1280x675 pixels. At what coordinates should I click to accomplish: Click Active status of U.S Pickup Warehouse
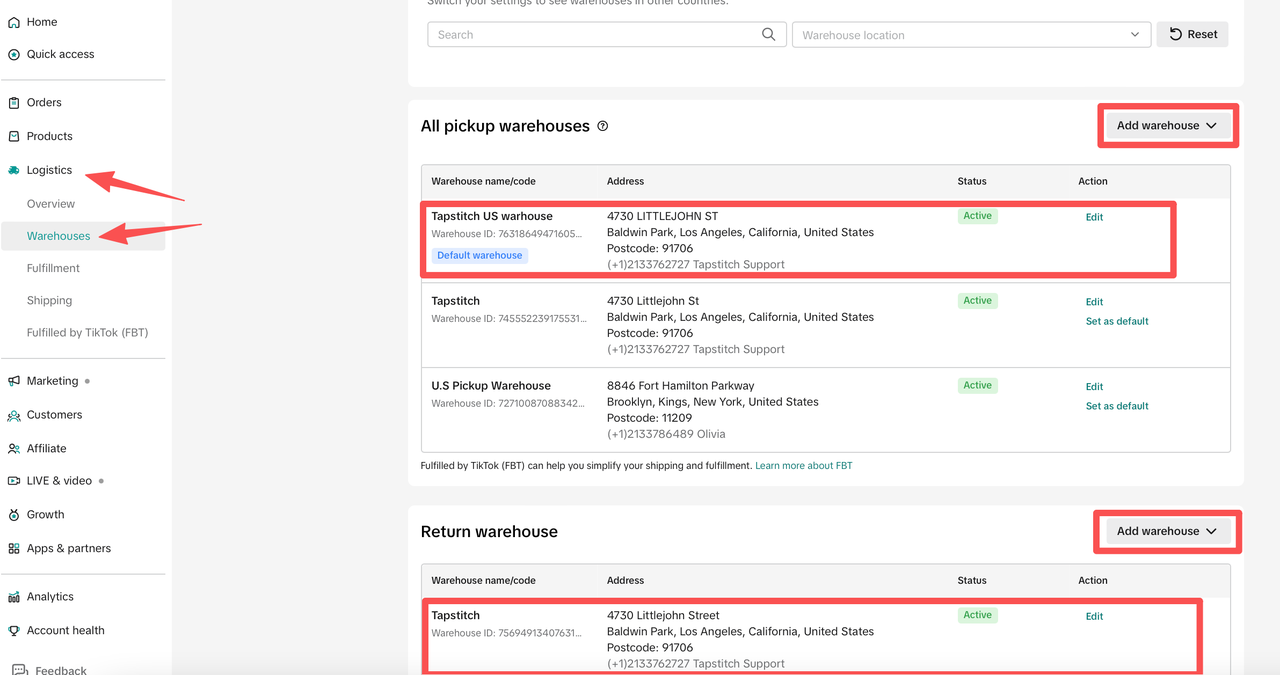coord(978,386)
